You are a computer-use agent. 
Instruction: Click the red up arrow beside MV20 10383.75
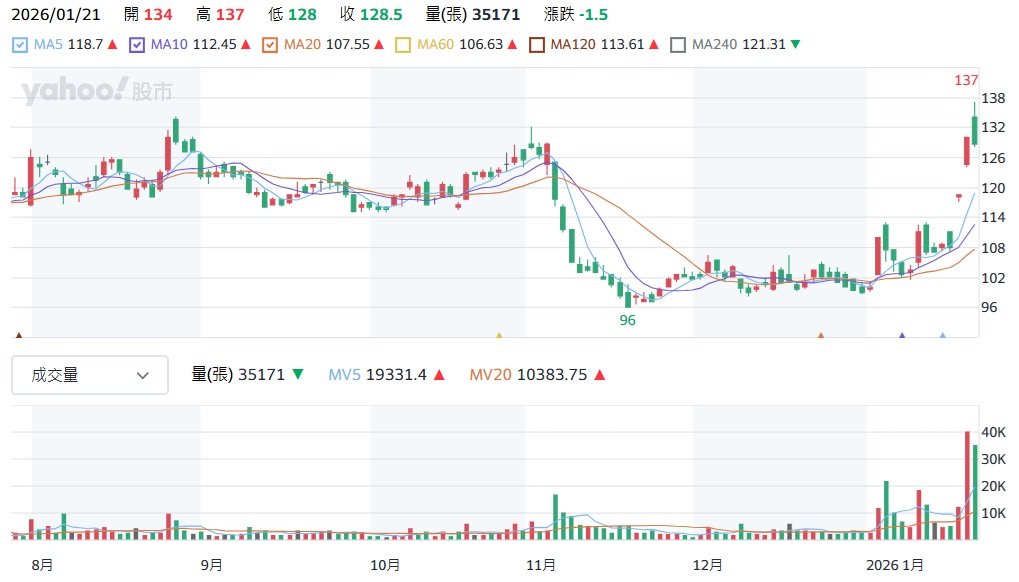(x=599, y=375)
